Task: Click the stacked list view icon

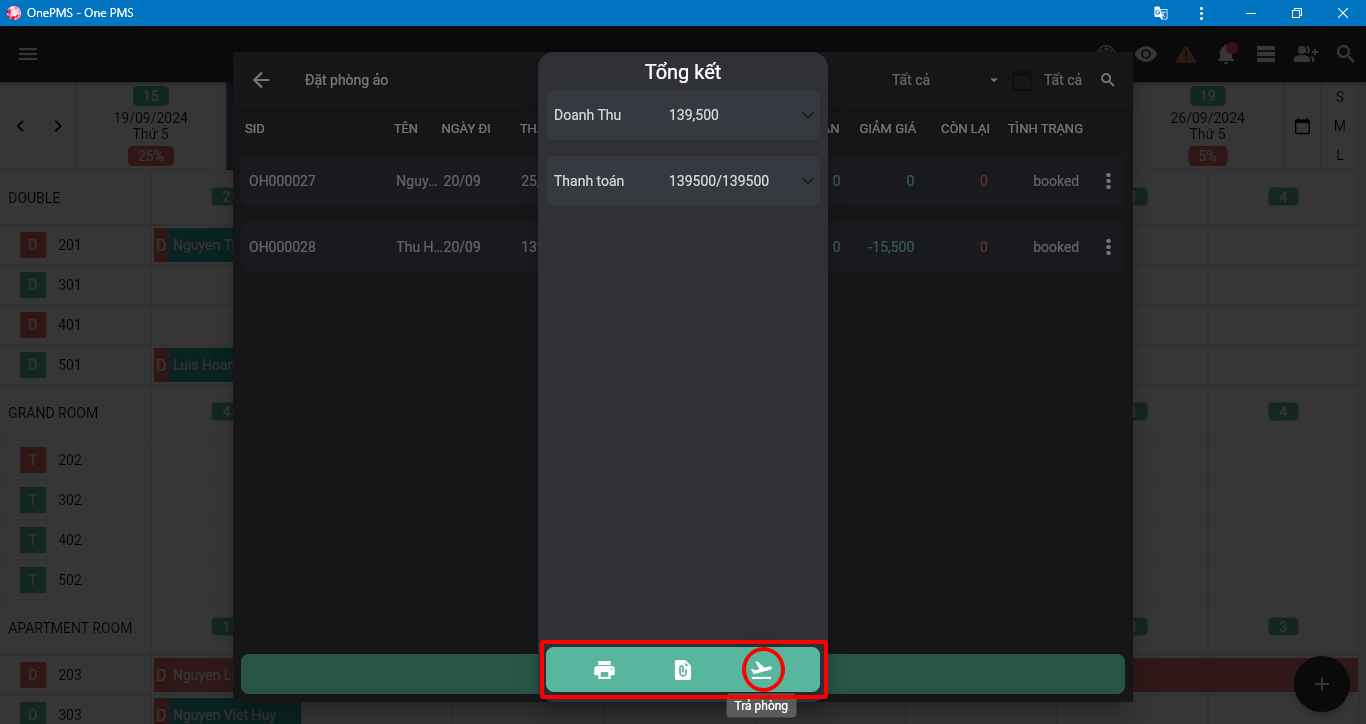Action: 1266,54
